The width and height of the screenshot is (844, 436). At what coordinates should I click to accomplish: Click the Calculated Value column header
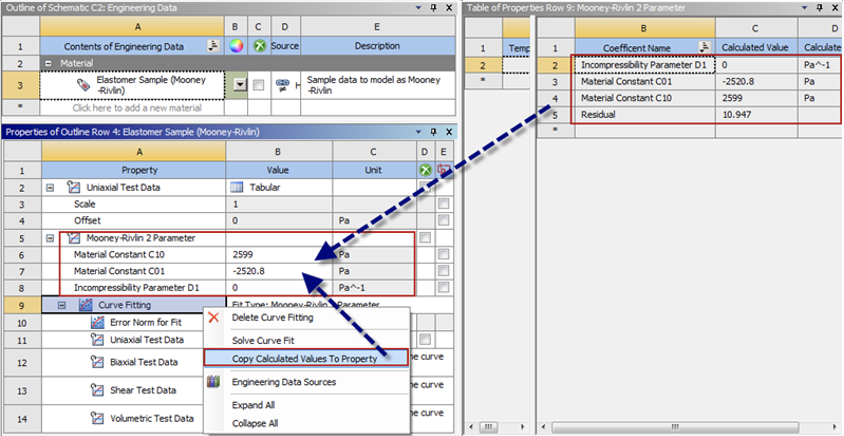(756, 47)
